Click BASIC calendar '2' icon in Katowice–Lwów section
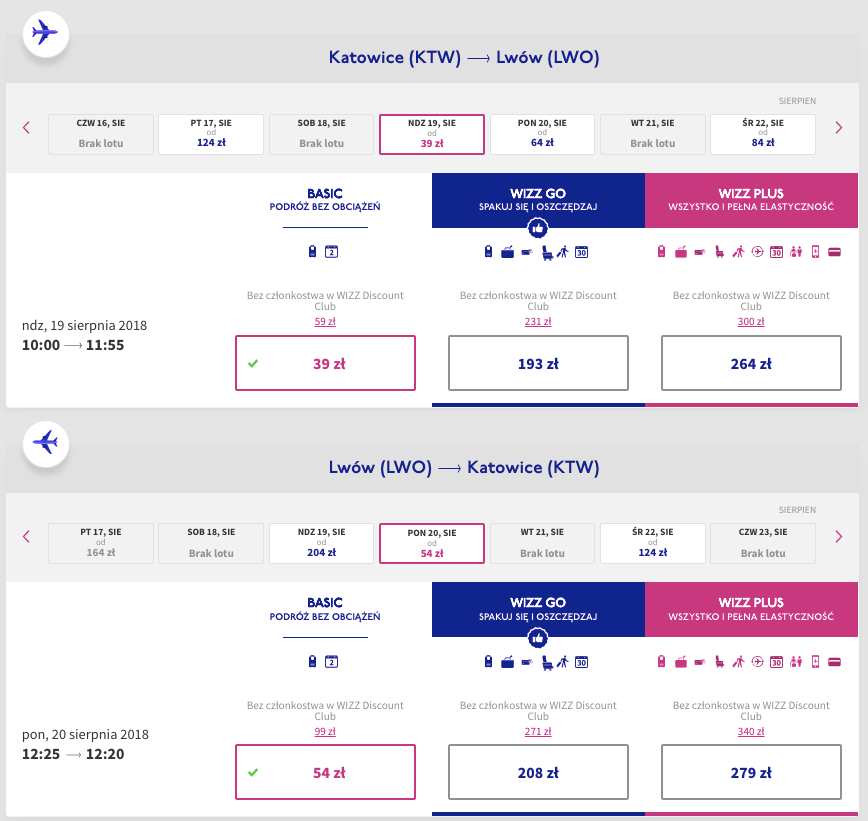The height and width of the screenshot is (821, 868). (331, 252)
